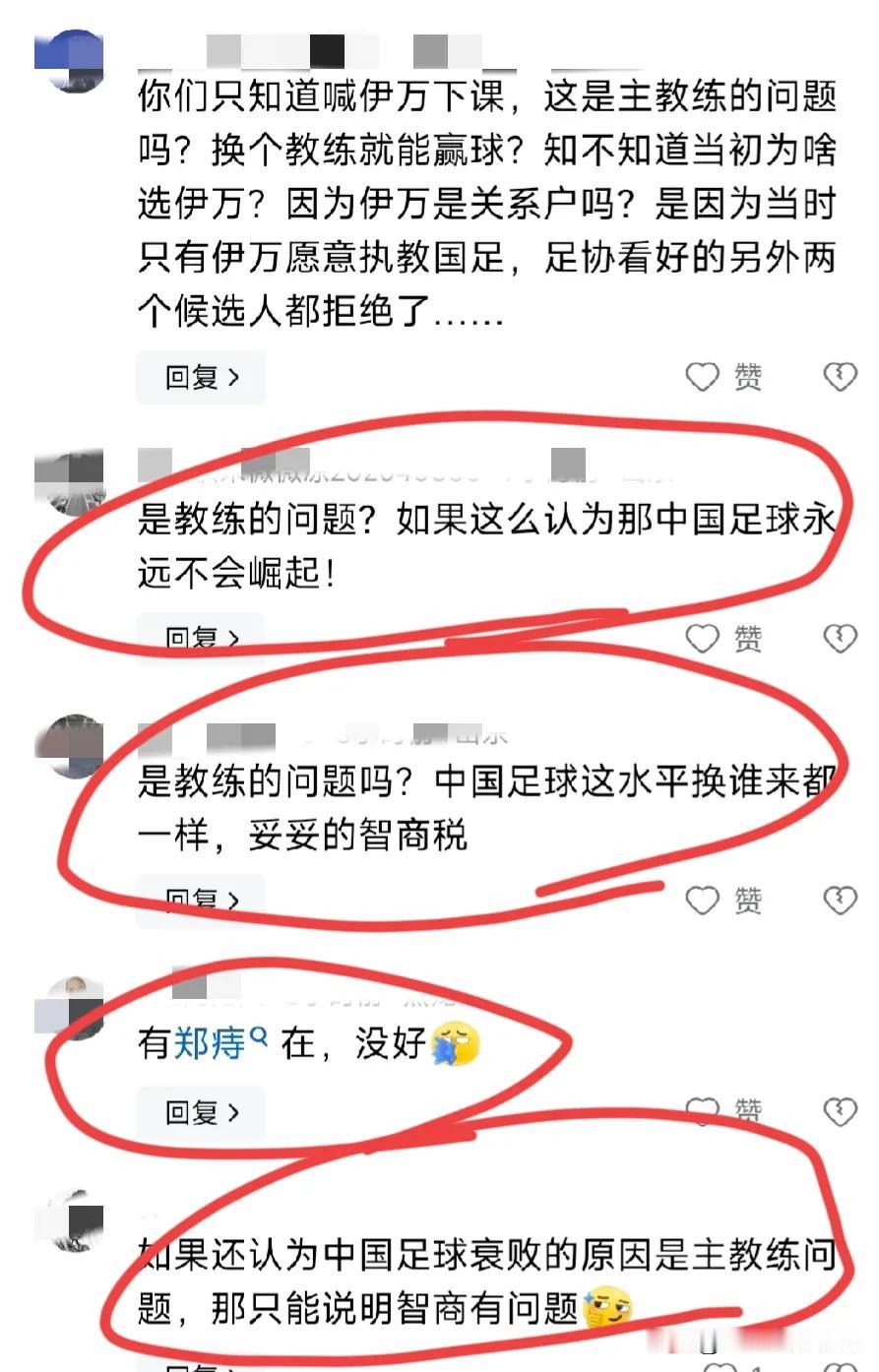Open avatar of the 智商税 commenter
The image size is (879, 1372).
[x=70, y=746]
